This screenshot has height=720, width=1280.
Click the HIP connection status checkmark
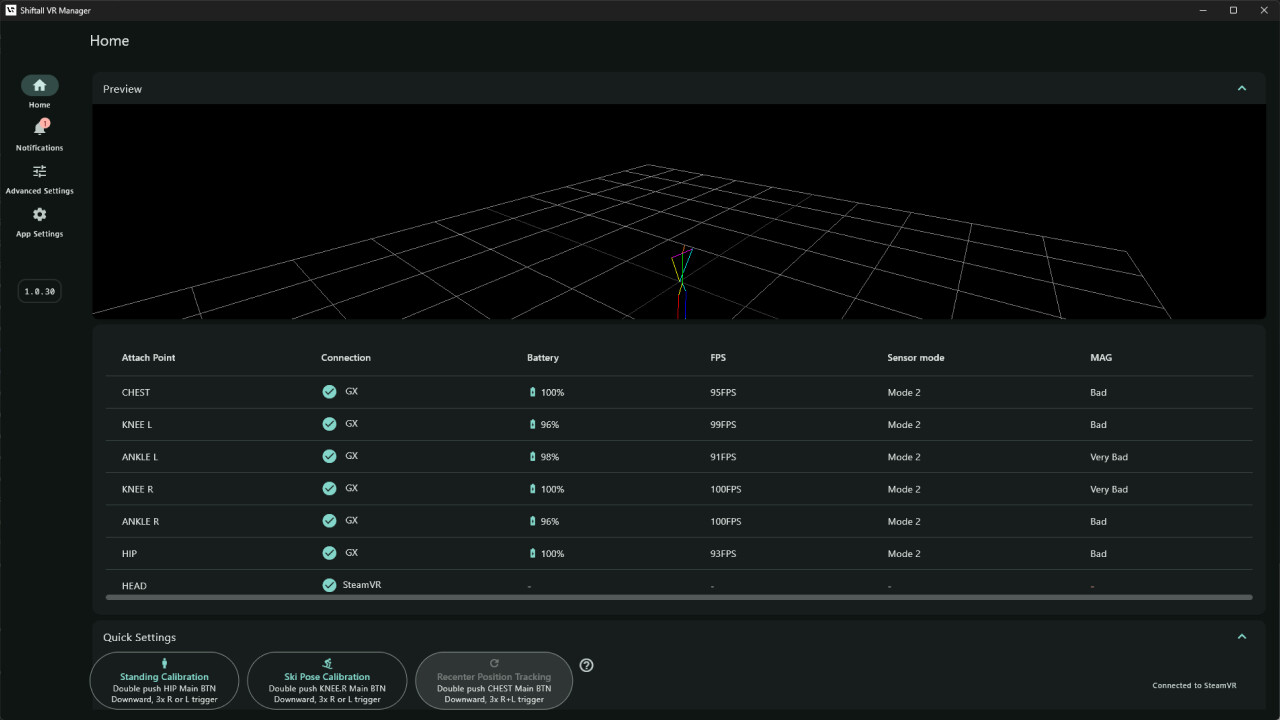pos(329,553)
